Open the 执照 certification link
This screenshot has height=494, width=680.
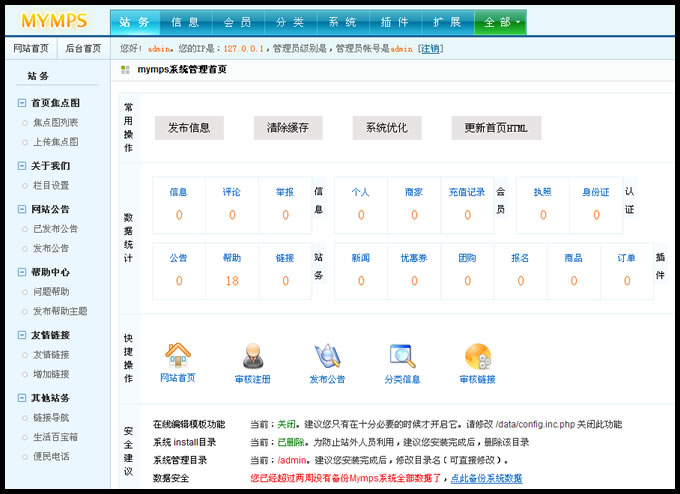click(x=543, y=192)
